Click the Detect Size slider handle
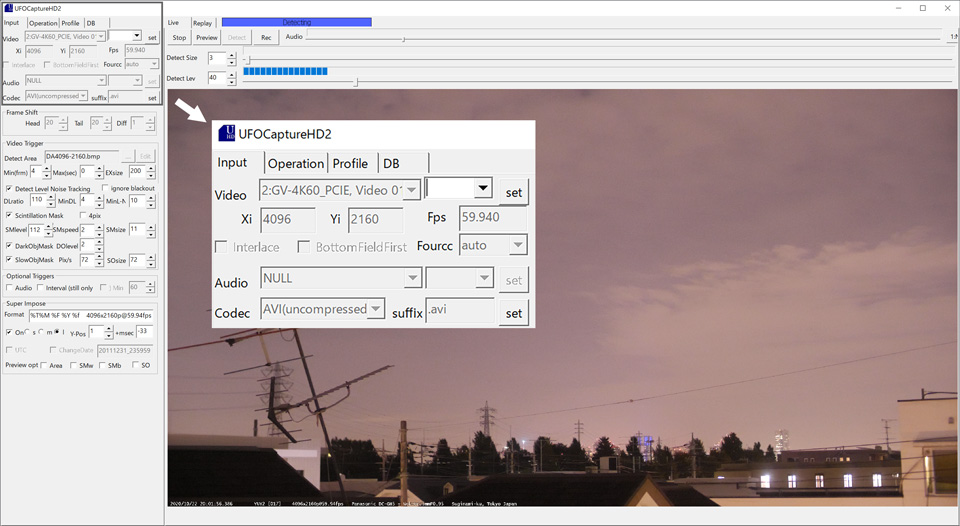 point(248,60)
